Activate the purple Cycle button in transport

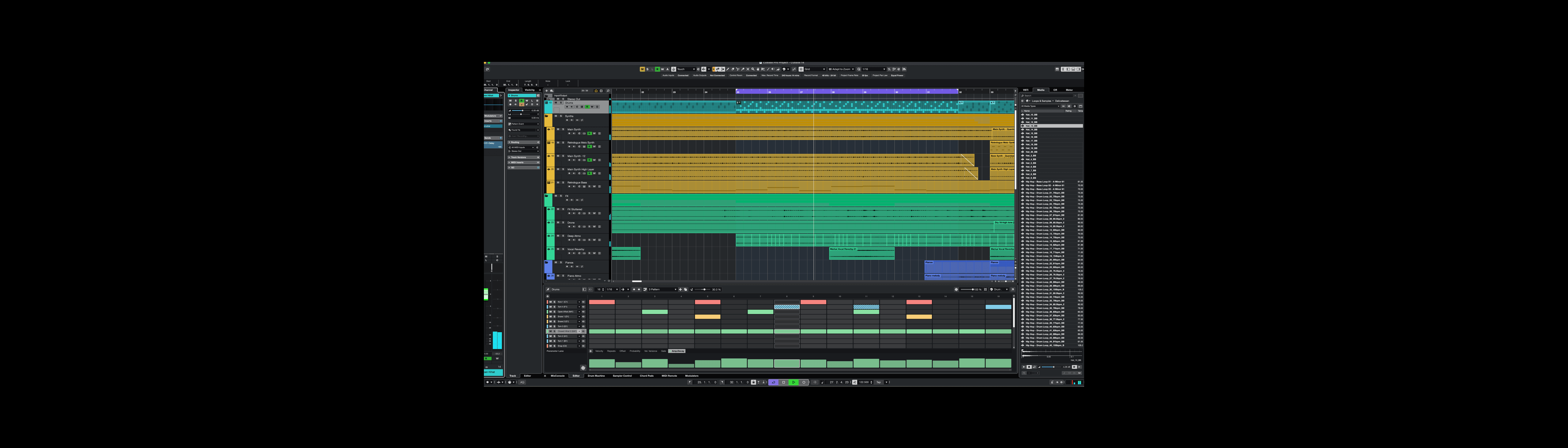coord(774,382)
